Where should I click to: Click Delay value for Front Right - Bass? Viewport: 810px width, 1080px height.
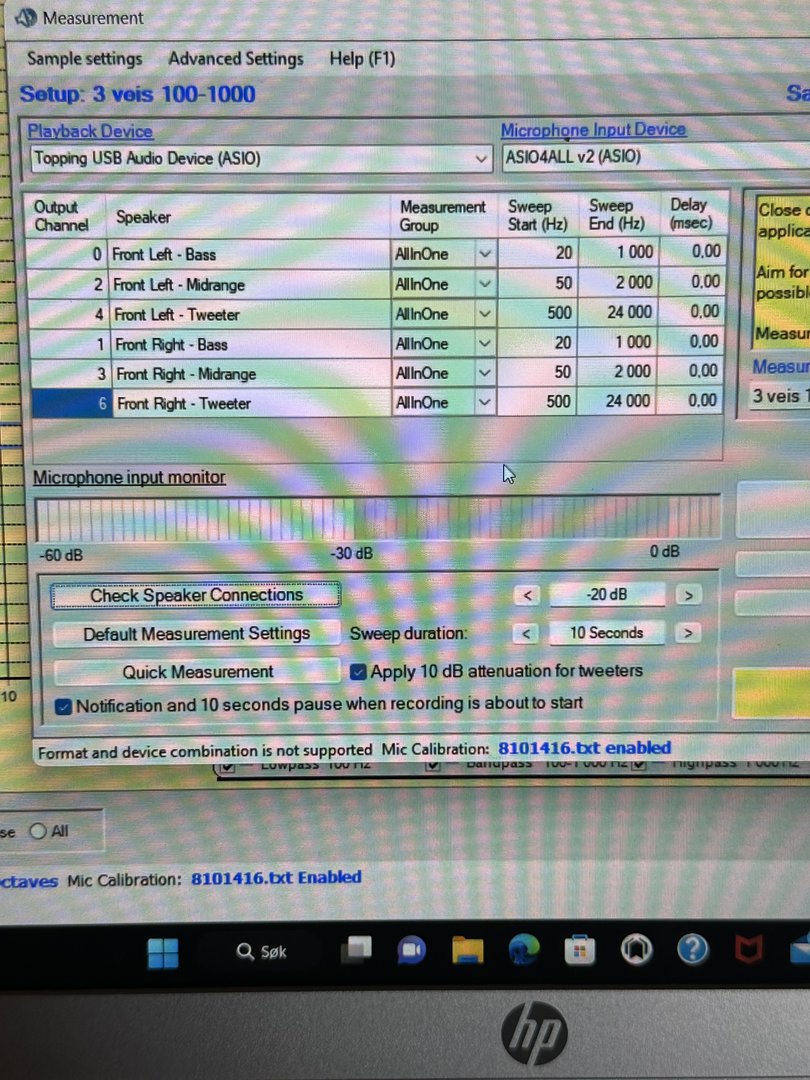(x=692, y=341)
